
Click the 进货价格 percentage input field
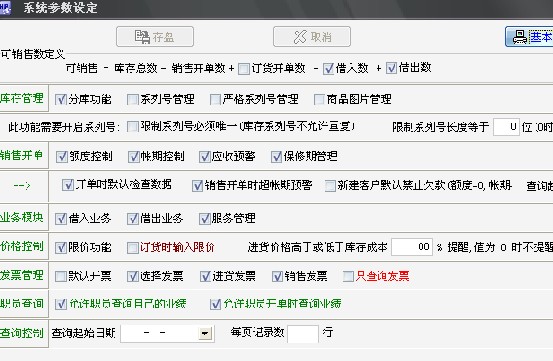click(412, 247)
